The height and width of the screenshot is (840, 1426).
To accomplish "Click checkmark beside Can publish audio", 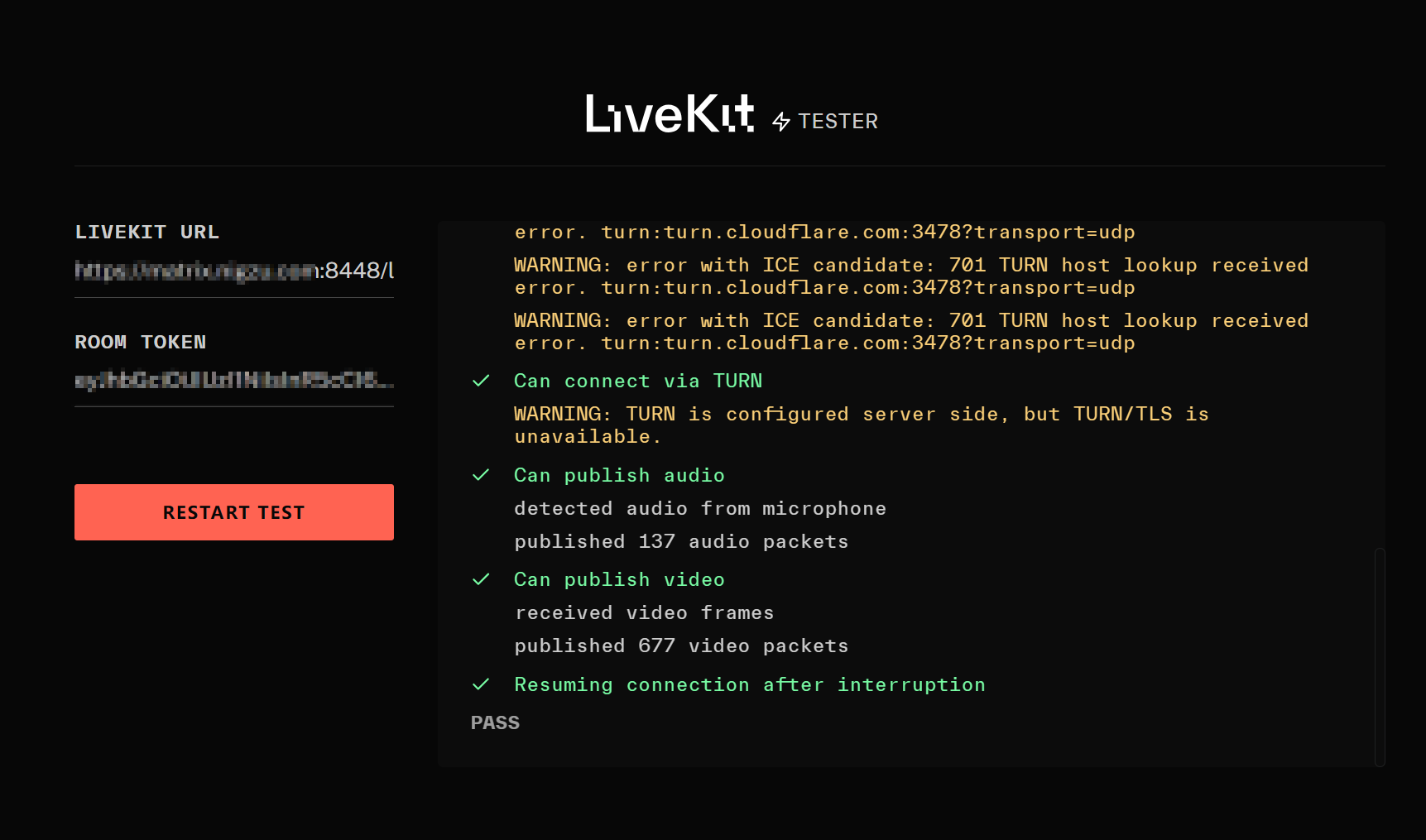I will pyautogui.click(x=481, y=475).
